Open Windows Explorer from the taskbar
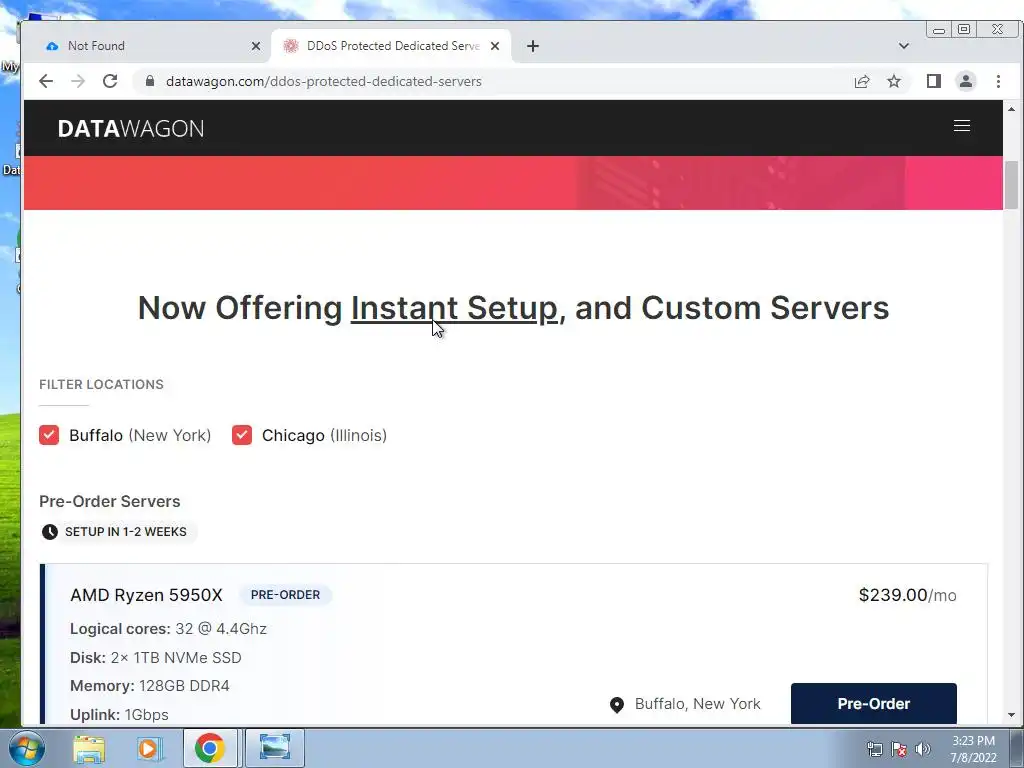 coord(89,748)
